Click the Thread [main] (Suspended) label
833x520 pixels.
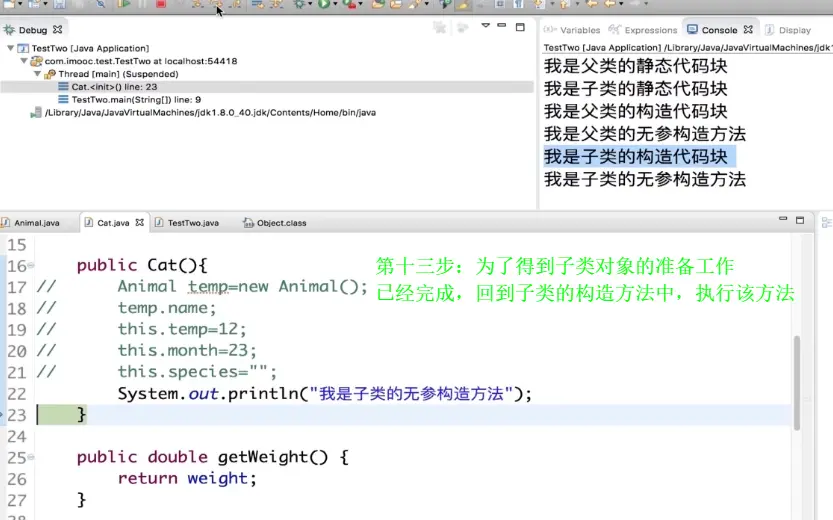118,74
